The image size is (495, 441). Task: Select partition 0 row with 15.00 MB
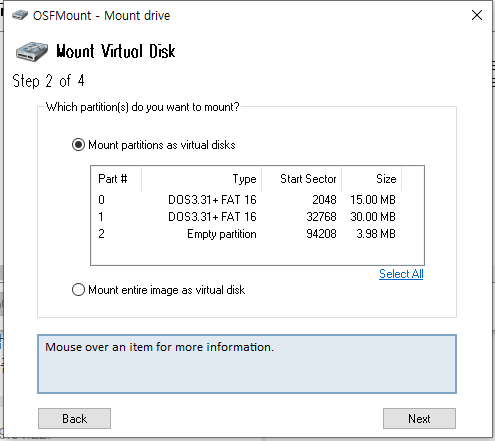coord(247,200)
